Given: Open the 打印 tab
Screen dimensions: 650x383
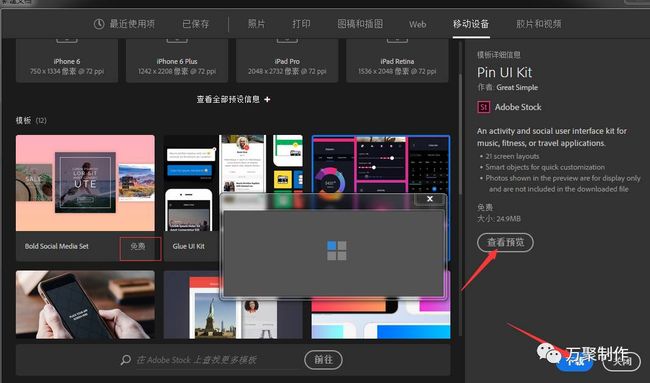Looking at the screenshot, I should (x=301, y=24).
